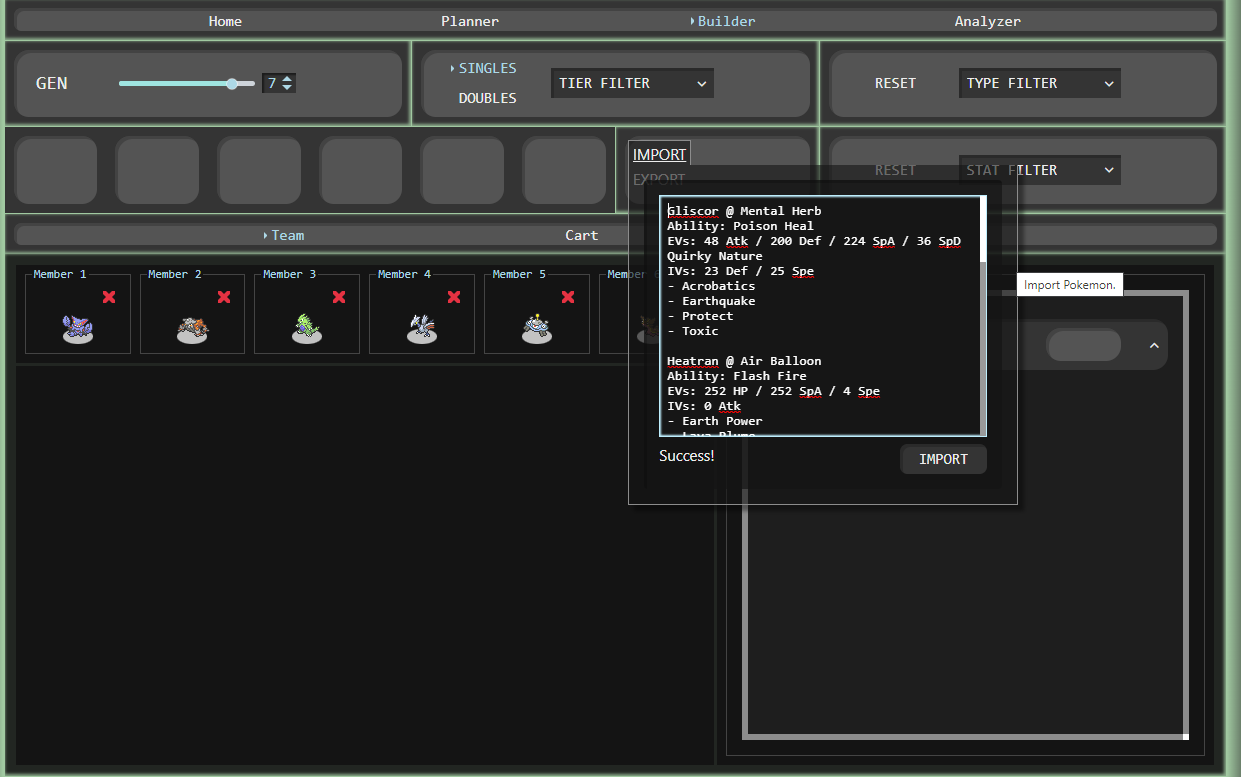This screenshot has height=777, width=1241.
Task: Click the 'Heatran @ Air Balloon' line
Action: point(744,361)
